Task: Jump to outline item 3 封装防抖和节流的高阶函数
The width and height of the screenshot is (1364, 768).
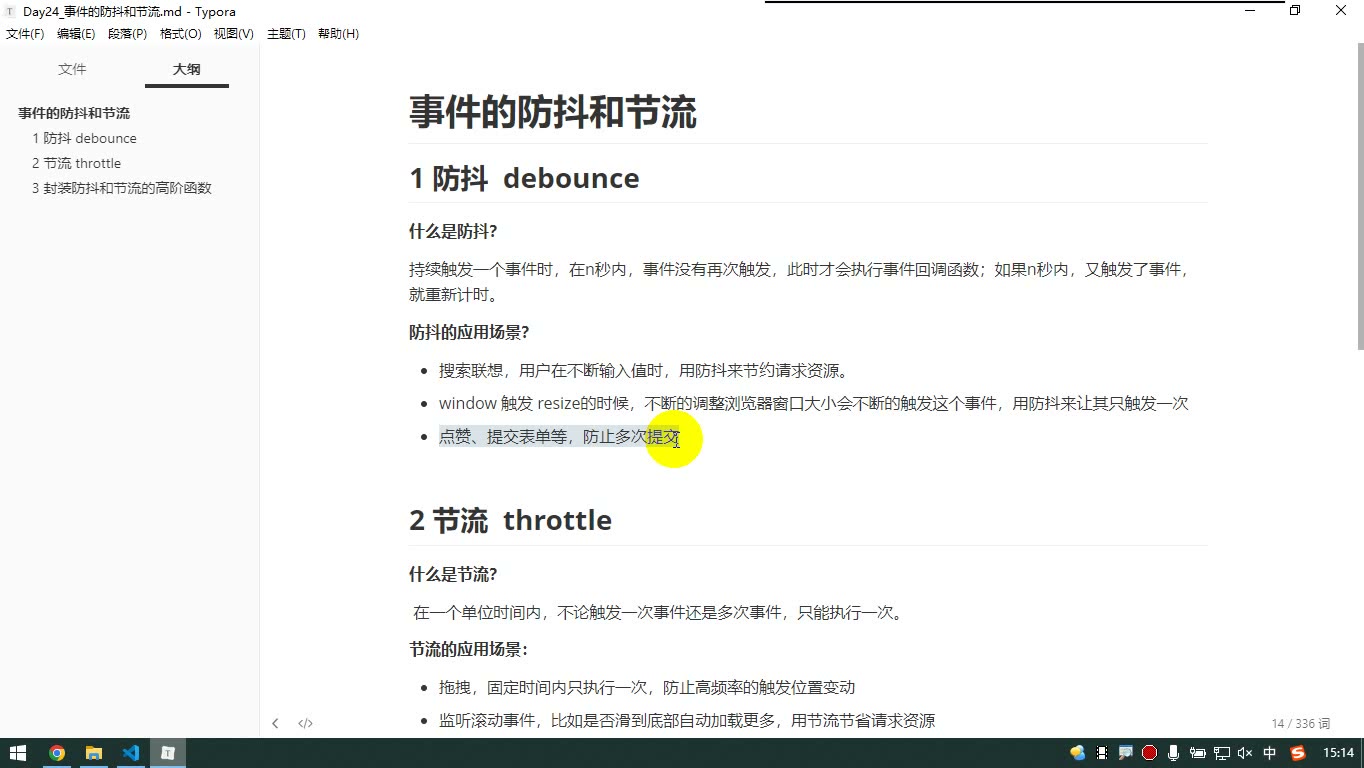Action: click(122, 188)
